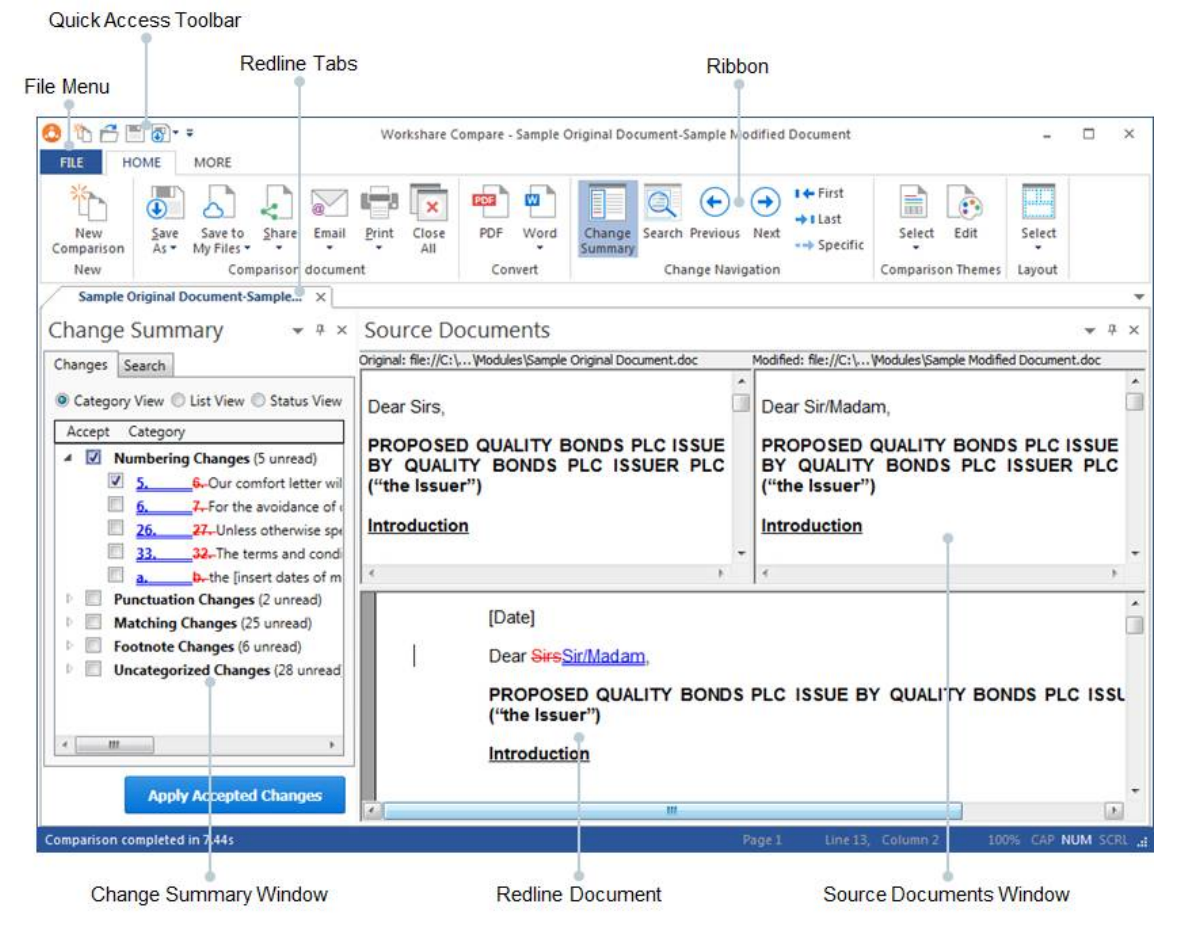Pin the Source Documents panel

click(x=1112, y=330)
